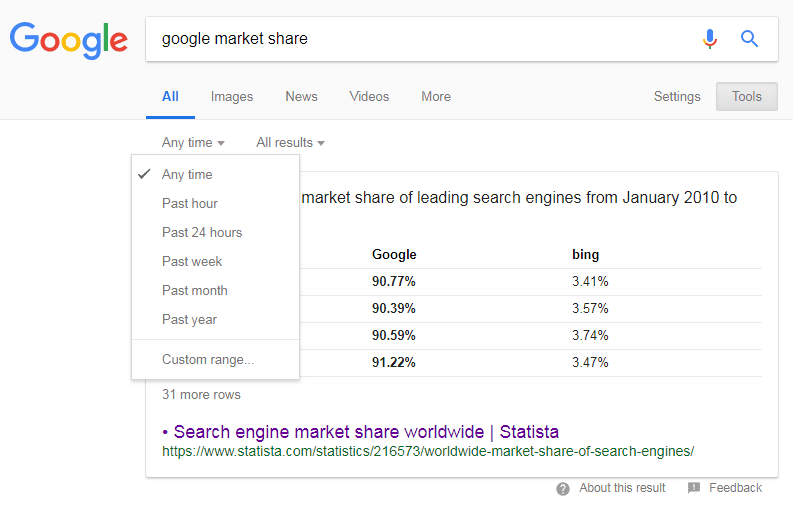Select Past month time filter
793x515 pixels.
(x=215, y=290)
